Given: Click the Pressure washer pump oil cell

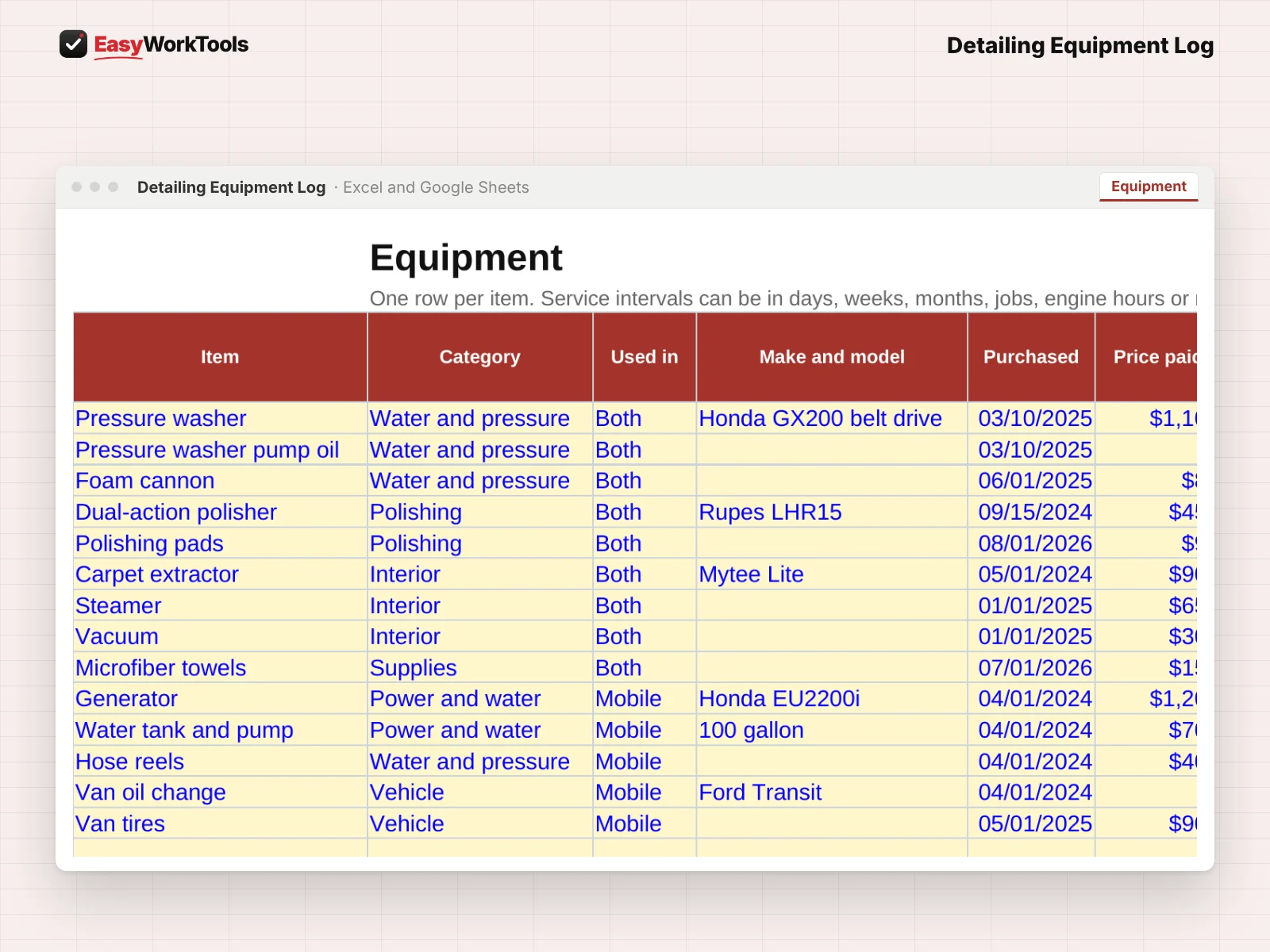Looking at the screenshot, I should (x=220, y=450).
